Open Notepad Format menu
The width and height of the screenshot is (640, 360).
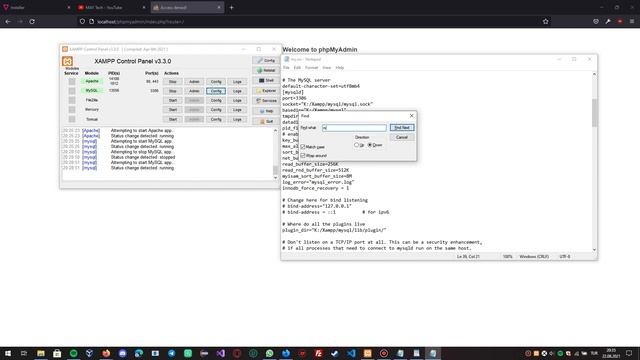click(311, 68)
